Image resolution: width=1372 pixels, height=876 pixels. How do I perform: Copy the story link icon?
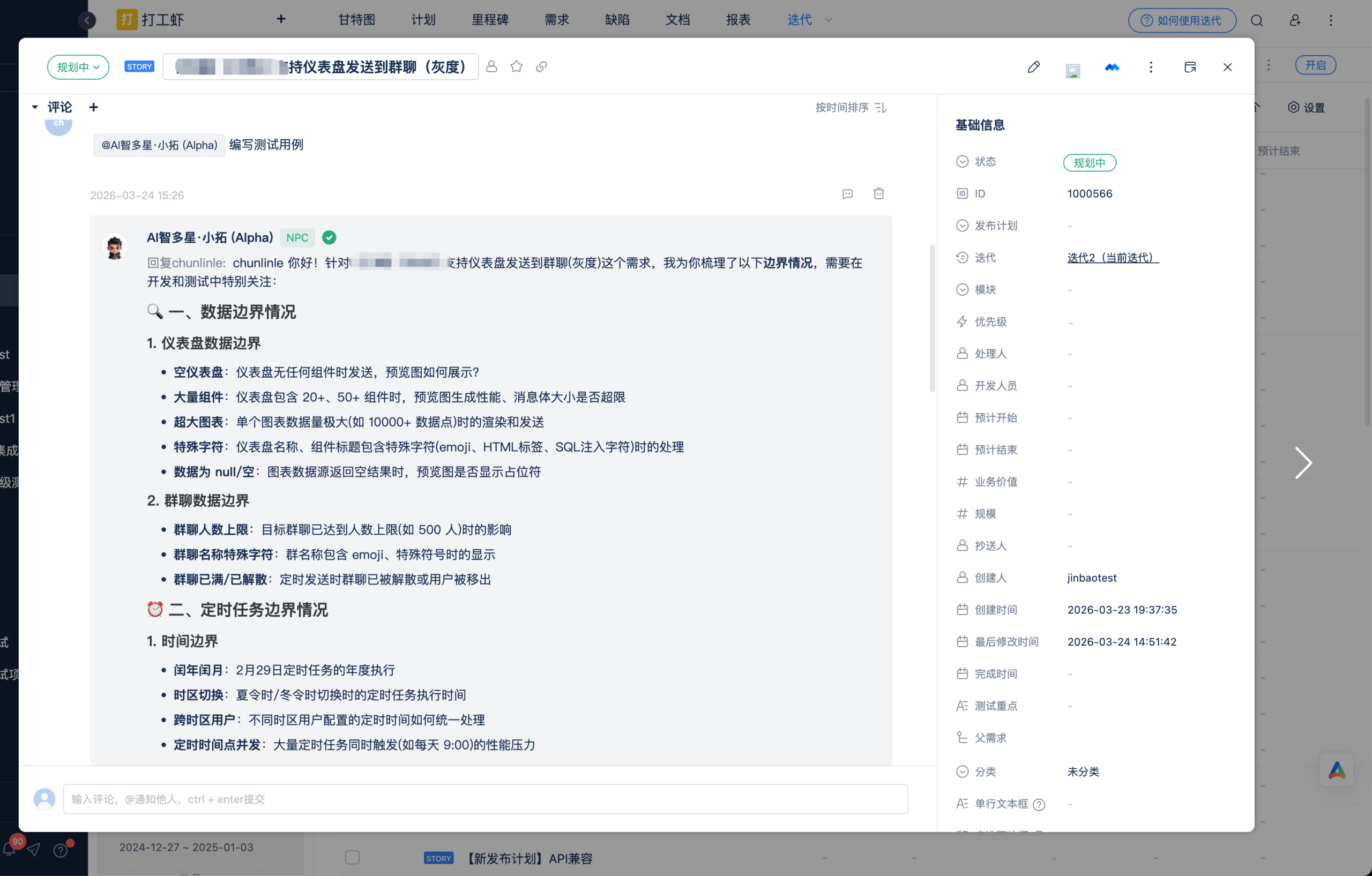click(x=541, y=66)
